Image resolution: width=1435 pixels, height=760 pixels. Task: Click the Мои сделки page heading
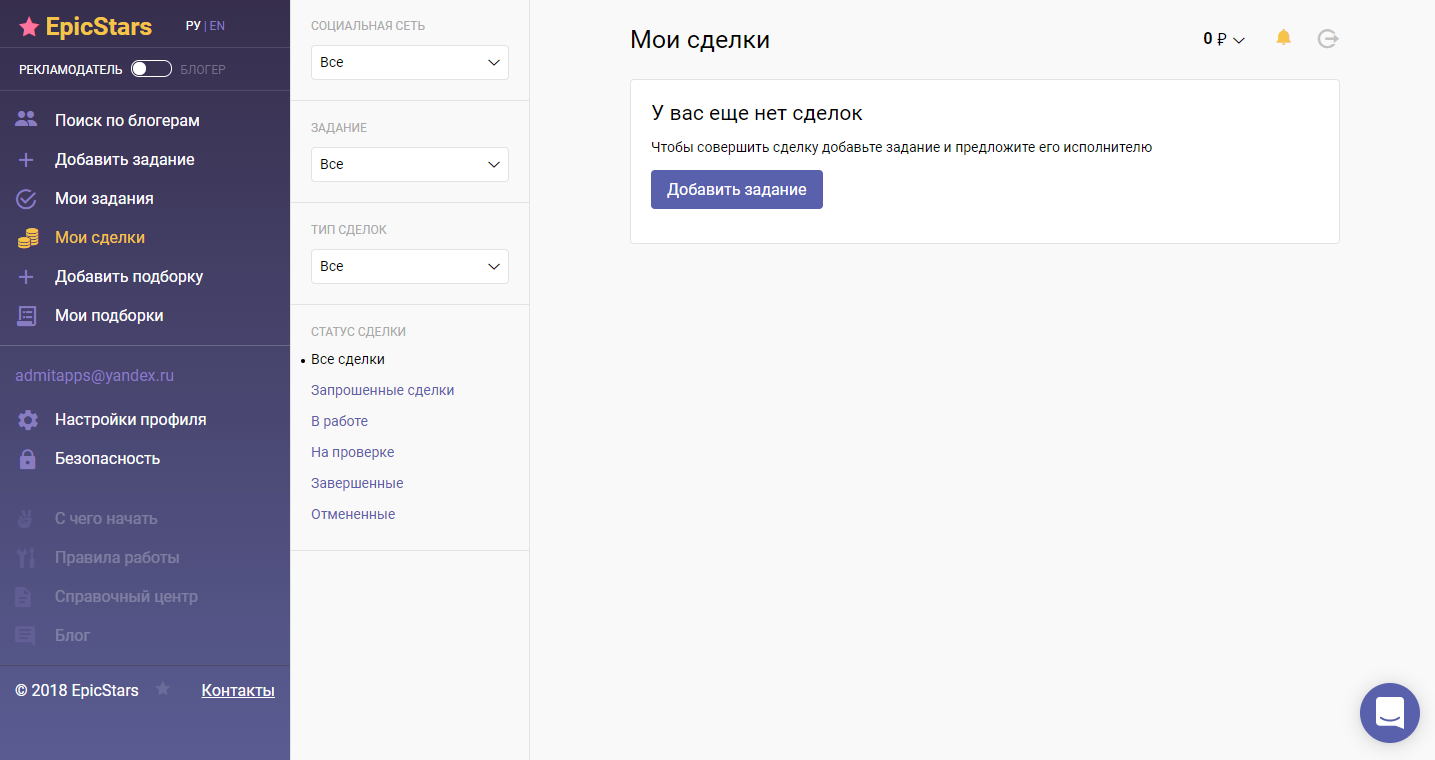pyautogui.click(x=700, y=40)
